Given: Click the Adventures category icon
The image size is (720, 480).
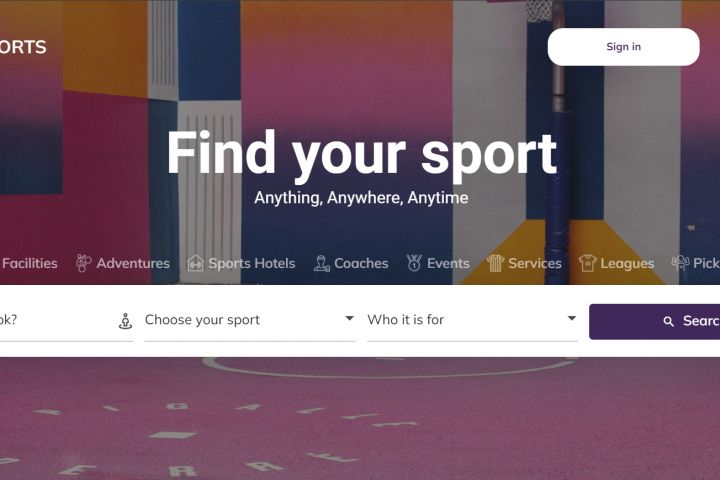Looking at the screenshot, I should [83, 263].
